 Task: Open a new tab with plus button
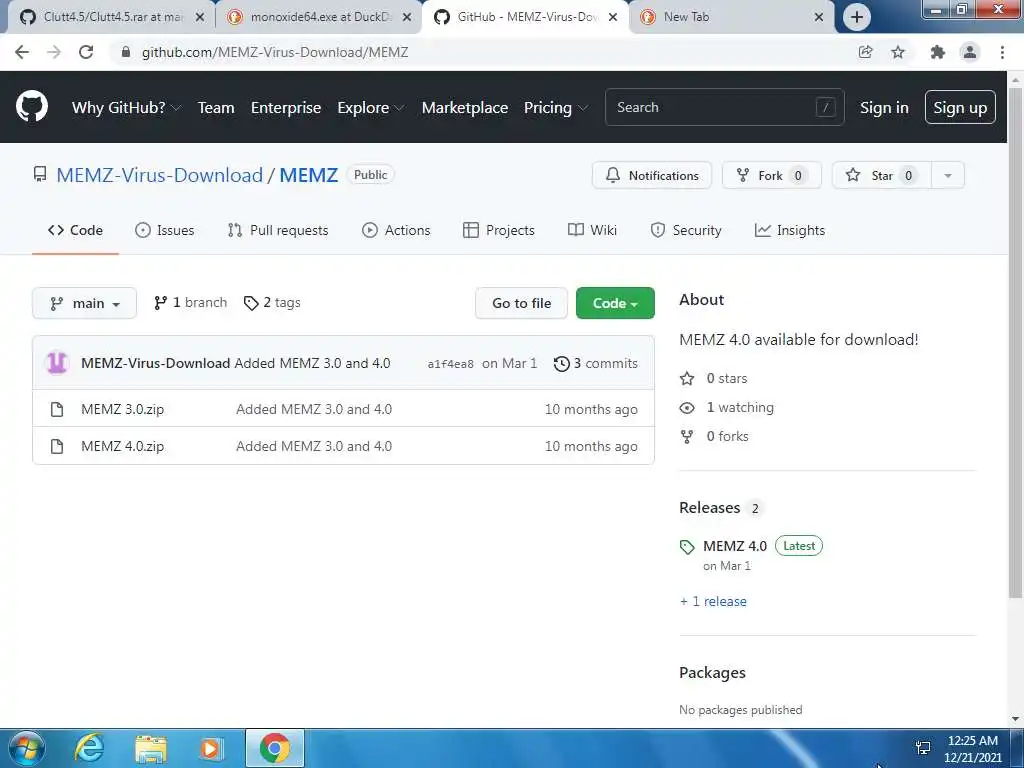(857, 17)
